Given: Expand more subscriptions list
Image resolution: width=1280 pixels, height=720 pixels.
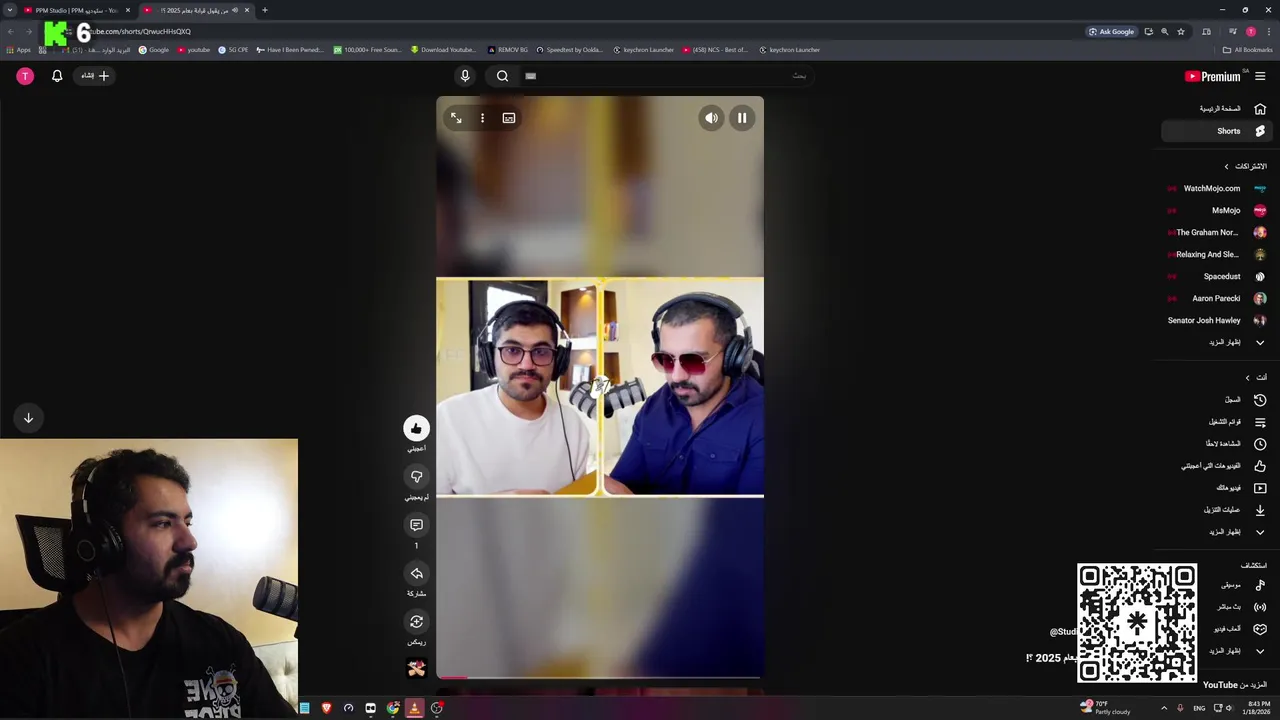Looking at the screenshot, I should pos(1217,342).
